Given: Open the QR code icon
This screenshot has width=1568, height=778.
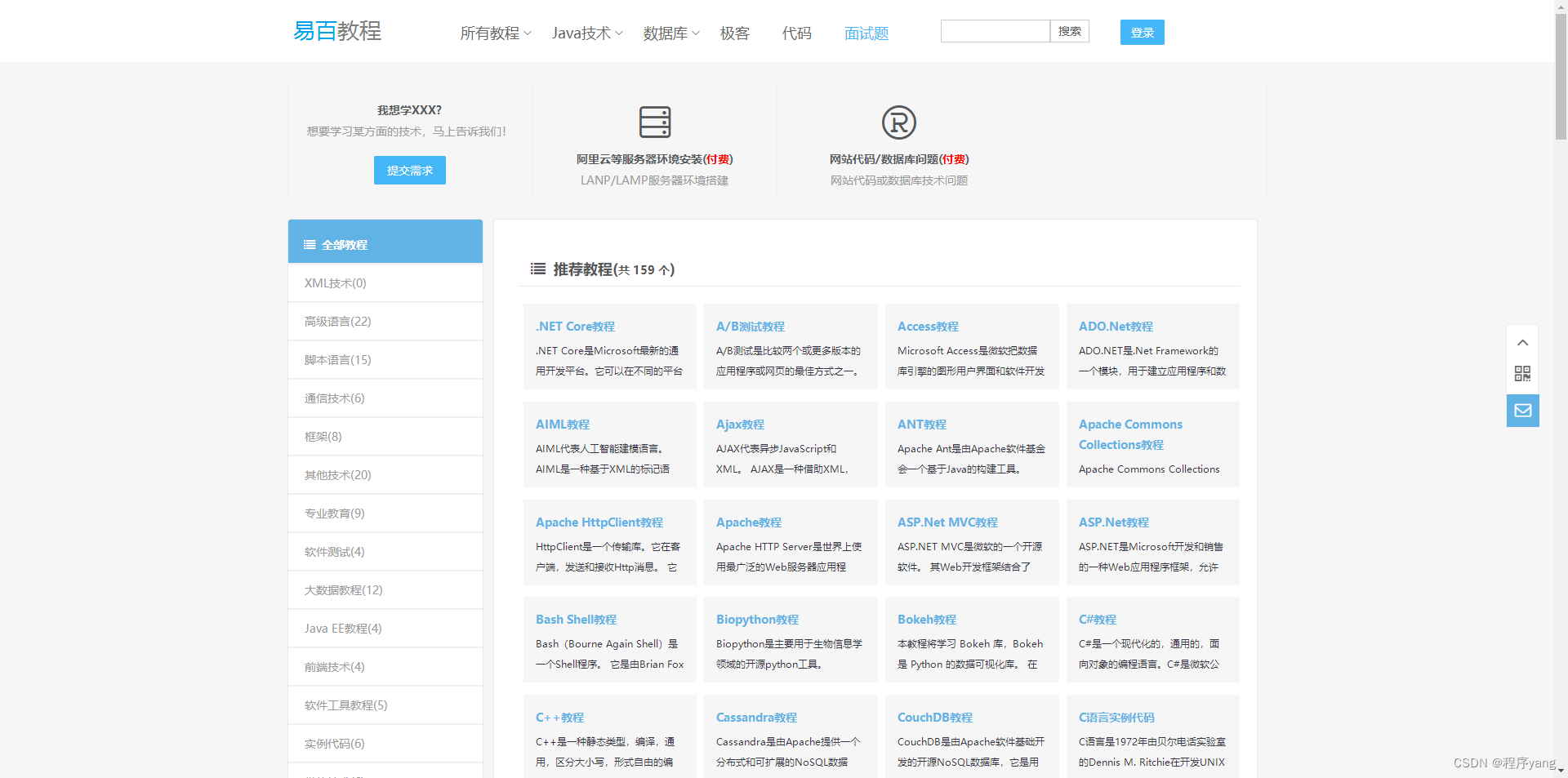Looking at the screenshot, I should pyautogui.click(x=1522, y=374).
